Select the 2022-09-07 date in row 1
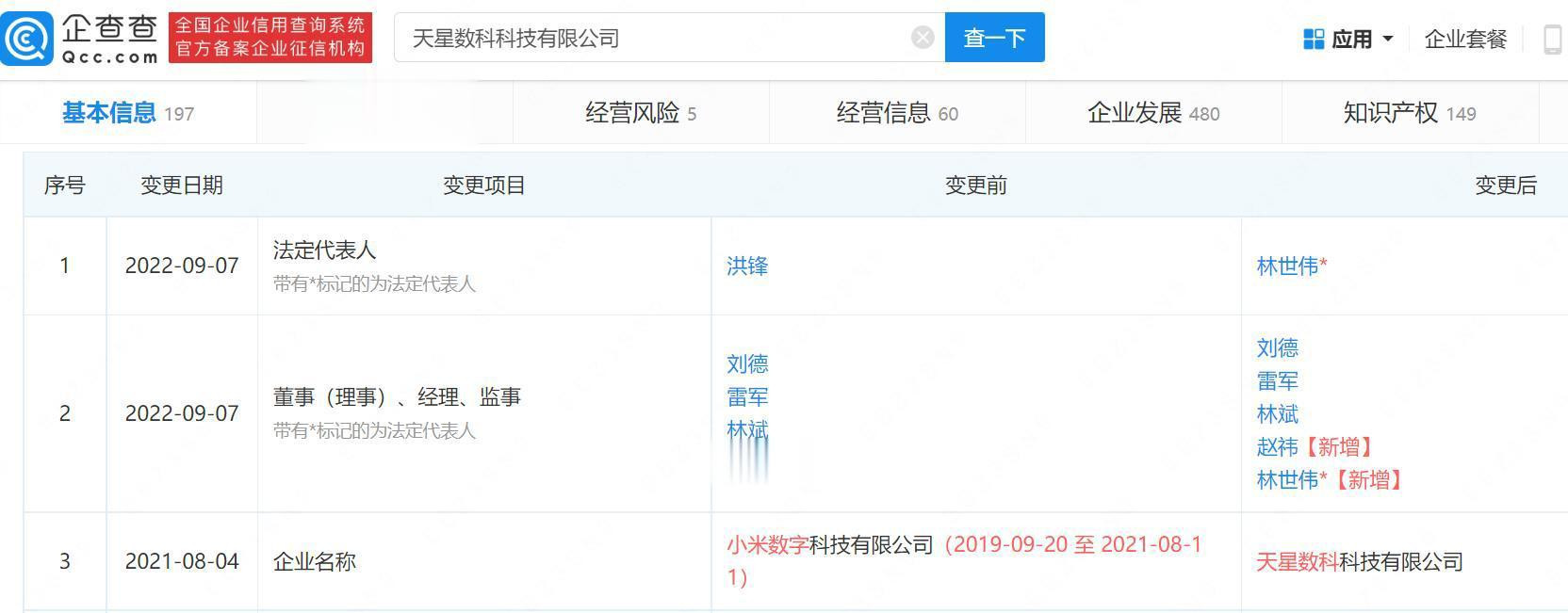Image resolution: width=1568 pixels, height=613 pixels. pyautogui.click(x=182, y=266)
